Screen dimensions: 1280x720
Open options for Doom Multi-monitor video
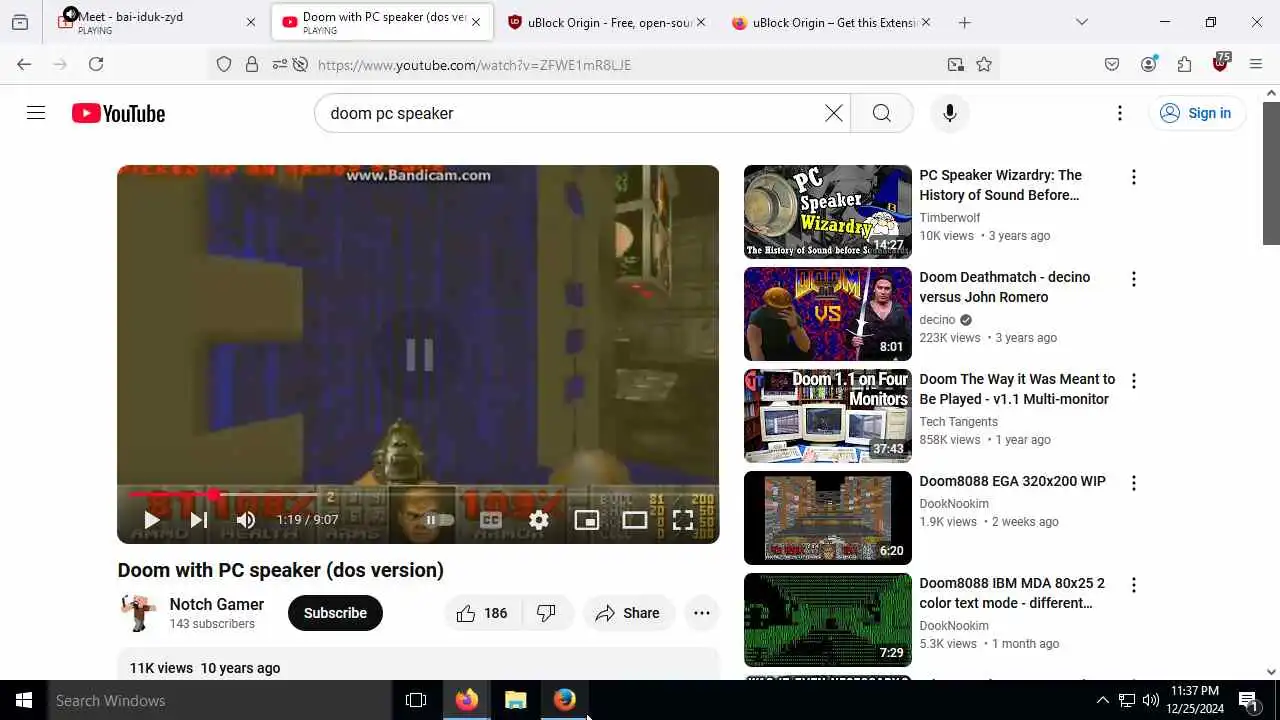(x=1133, y=381)
